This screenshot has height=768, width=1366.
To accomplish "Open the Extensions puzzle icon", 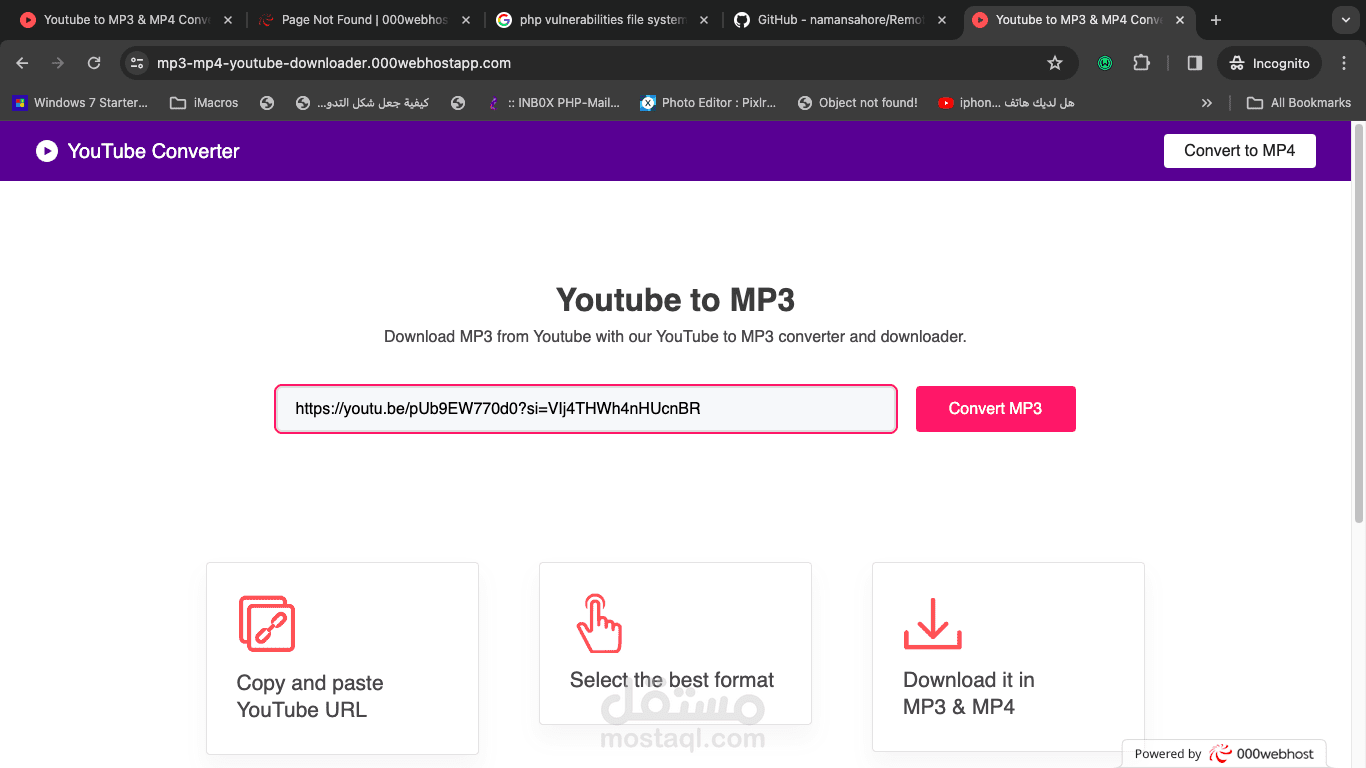I will [x=1141, y=63].
